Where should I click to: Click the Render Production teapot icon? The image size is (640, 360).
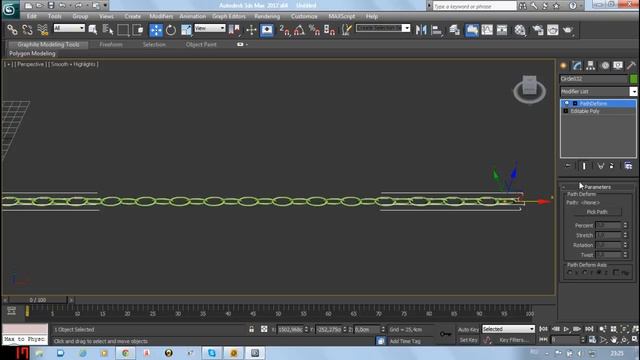coord(568,30)
